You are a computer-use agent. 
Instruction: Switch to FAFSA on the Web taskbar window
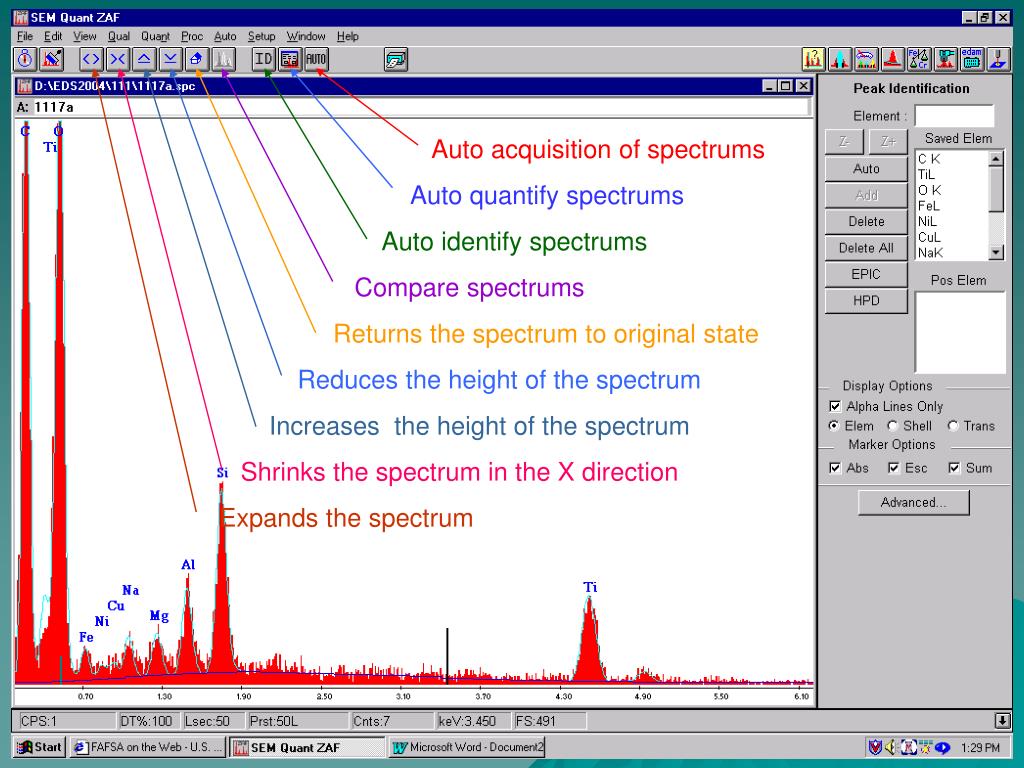[x=148, y=747]
